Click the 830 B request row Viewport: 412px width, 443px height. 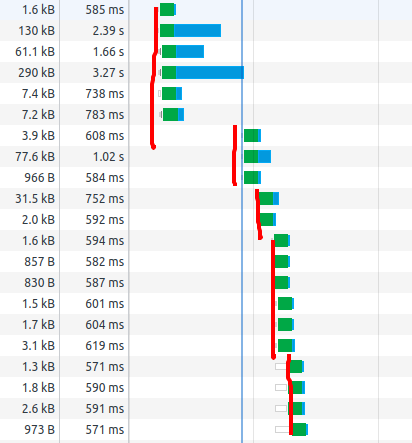206,283
